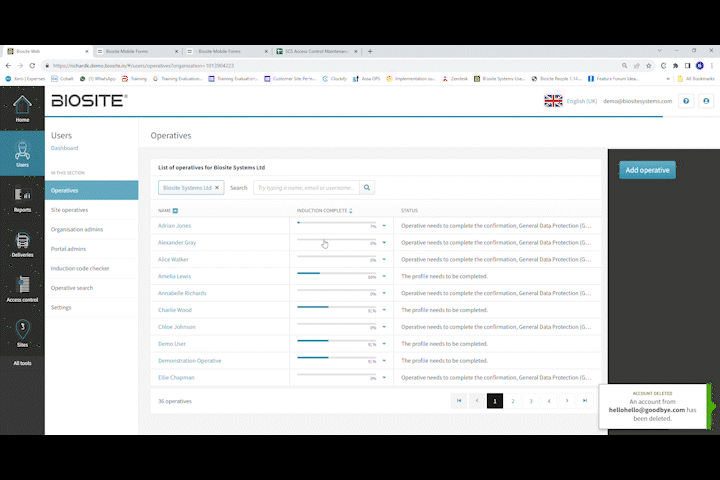Go to the previous page of operatives

click(477, 401)
